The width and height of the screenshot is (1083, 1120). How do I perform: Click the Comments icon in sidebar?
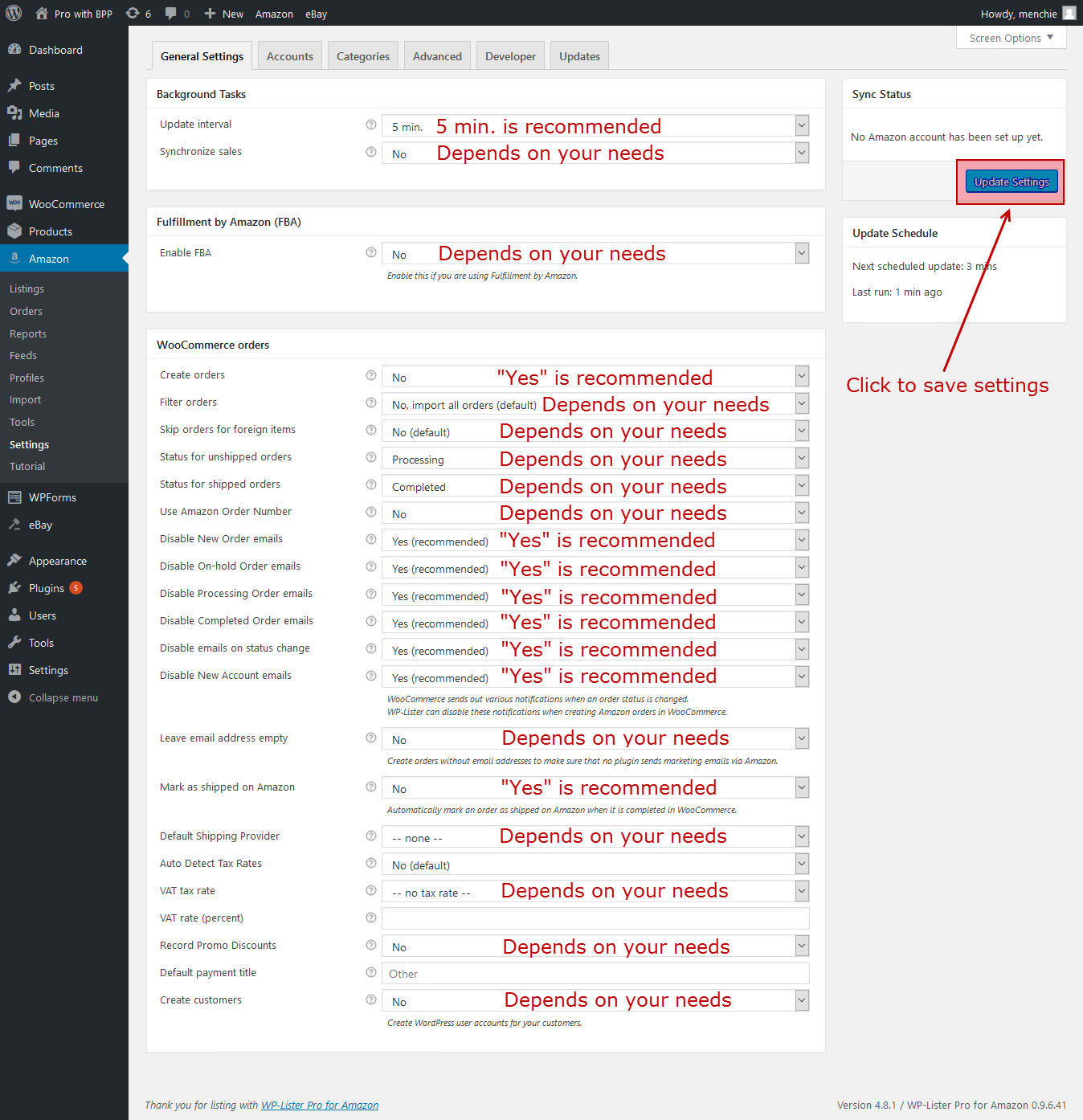click(14, 167)
